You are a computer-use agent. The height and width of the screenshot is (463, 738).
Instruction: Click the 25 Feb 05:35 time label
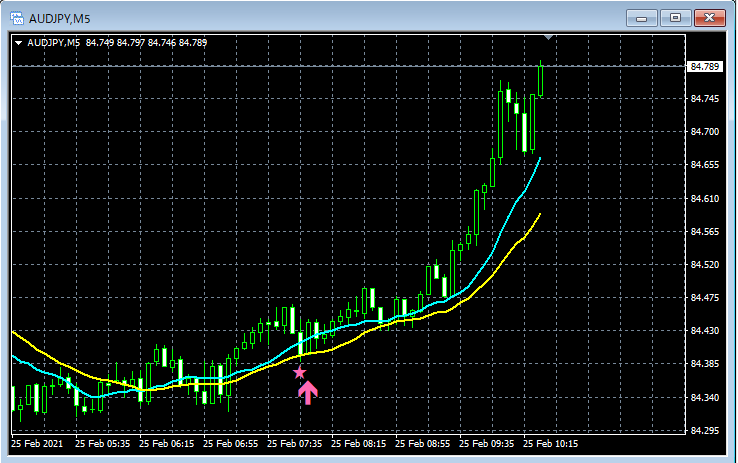tap(103, 444)
